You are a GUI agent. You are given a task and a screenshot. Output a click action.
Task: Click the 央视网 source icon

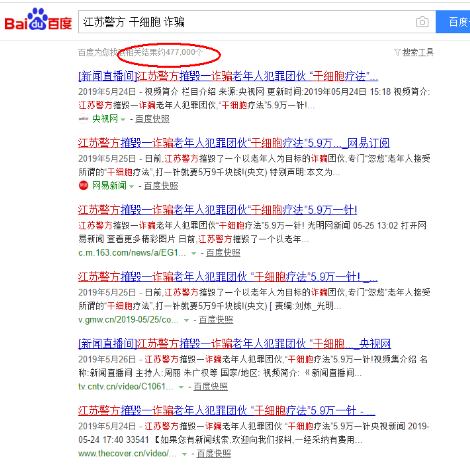pyautogui.click(x=83, y=118)
